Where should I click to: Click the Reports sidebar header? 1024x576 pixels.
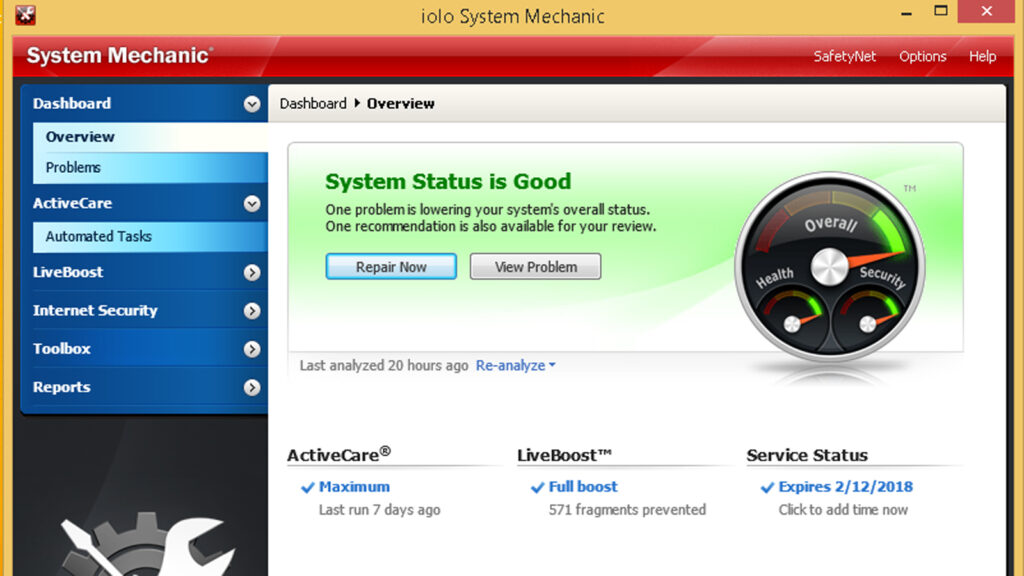click(144, 387)
